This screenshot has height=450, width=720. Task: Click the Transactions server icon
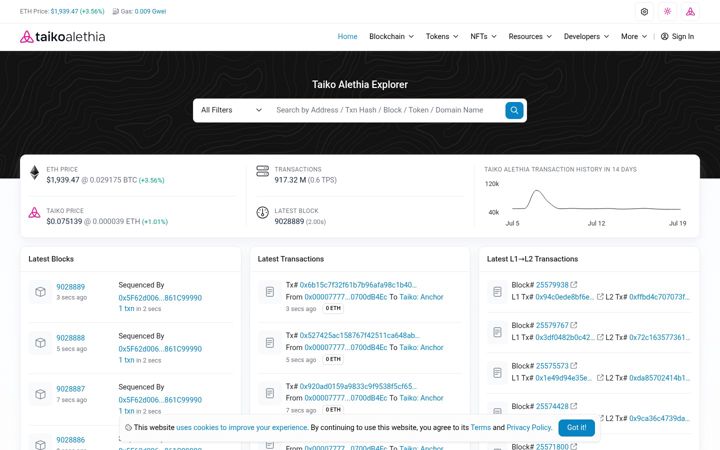point(262,171)
